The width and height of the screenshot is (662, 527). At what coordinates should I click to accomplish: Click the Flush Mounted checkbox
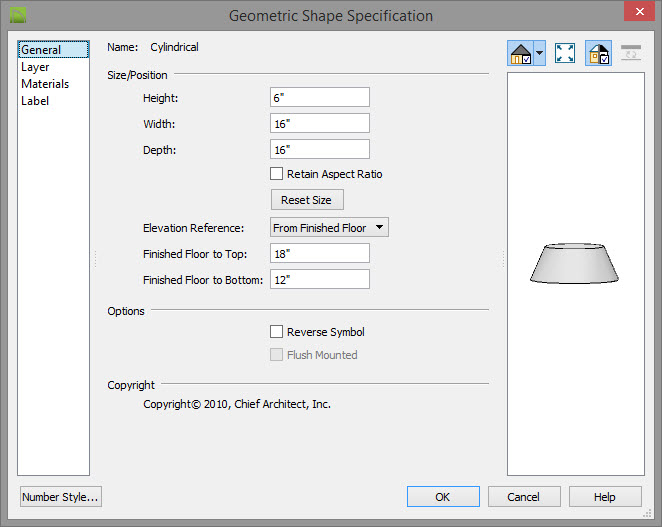tap(277, 354)
